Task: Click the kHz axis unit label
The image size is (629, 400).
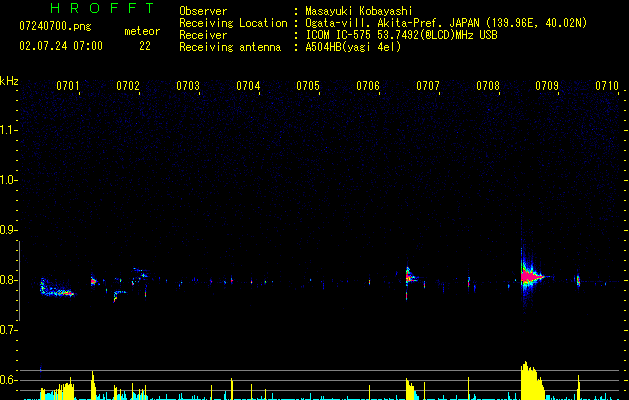Action: click(x=9, y=81)
